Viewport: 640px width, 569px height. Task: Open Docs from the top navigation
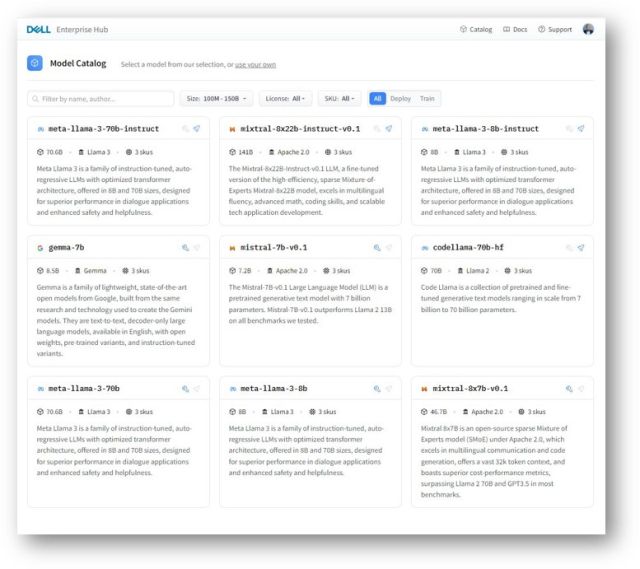[516, 29]
